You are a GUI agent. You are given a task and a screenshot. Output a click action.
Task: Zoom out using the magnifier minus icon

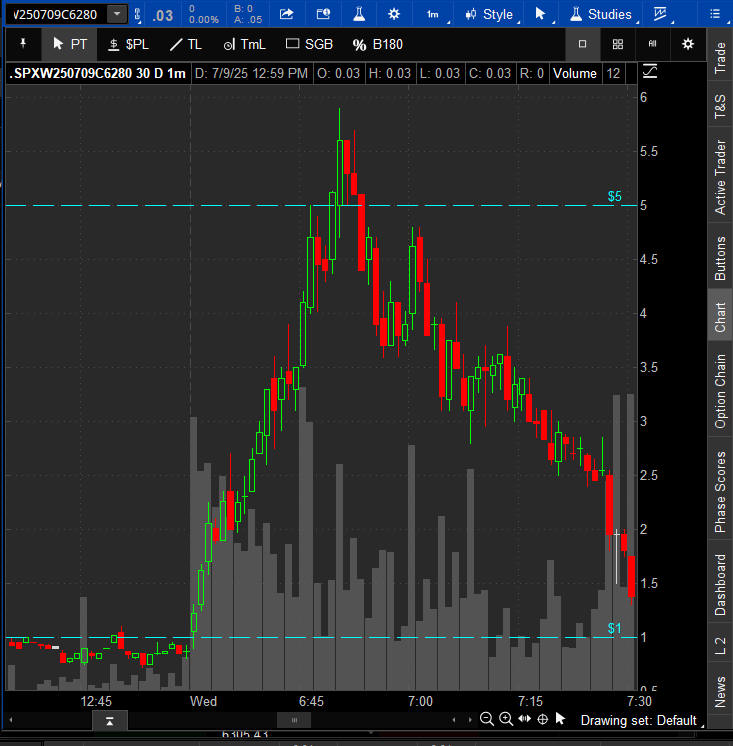[x=487, y=719]
